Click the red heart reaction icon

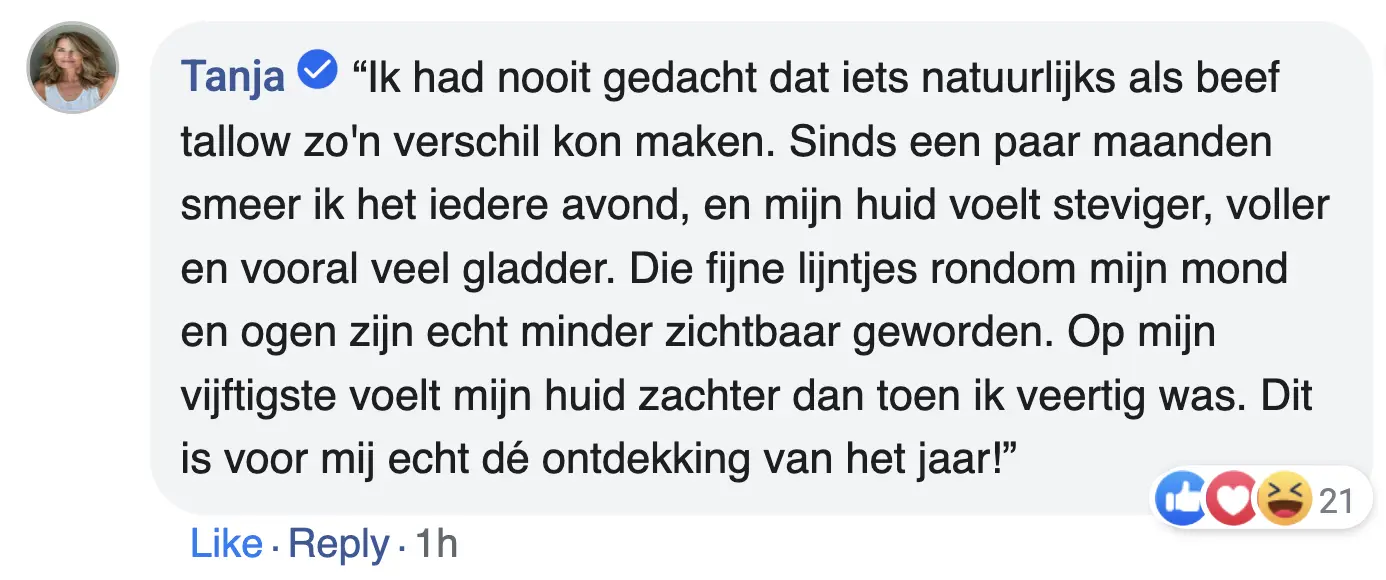pyautogui.click(x=1232, y=500)
